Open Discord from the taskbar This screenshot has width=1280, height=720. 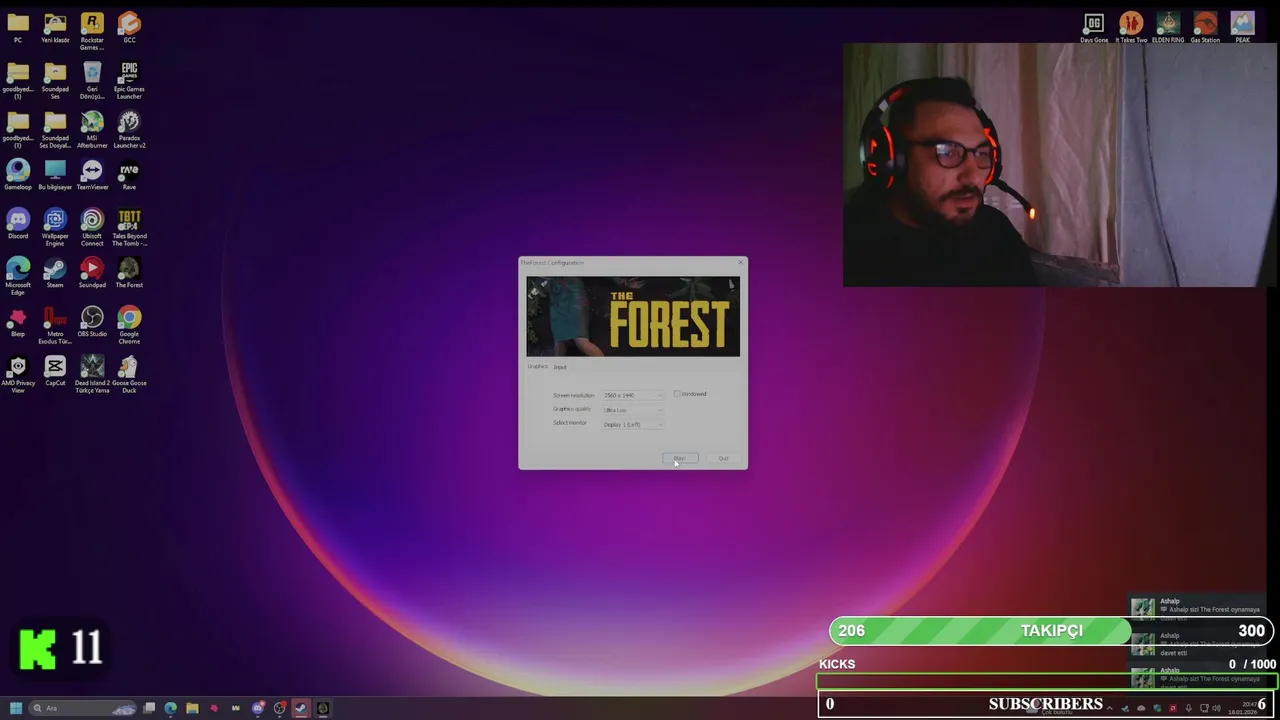point(257,708)
